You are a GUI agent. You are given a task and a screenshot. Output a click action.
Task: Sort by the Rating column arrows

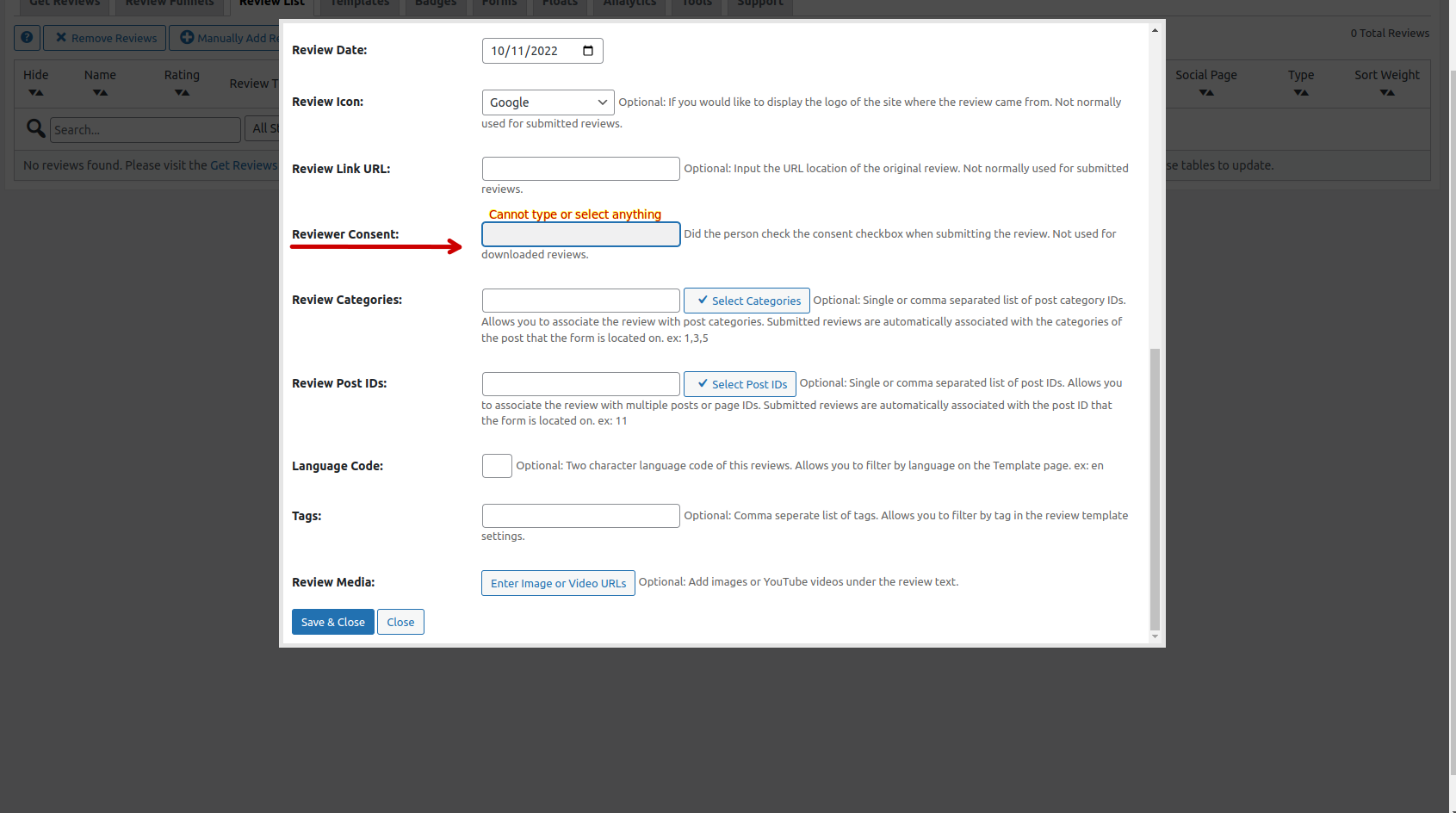(x=182, y=92)
